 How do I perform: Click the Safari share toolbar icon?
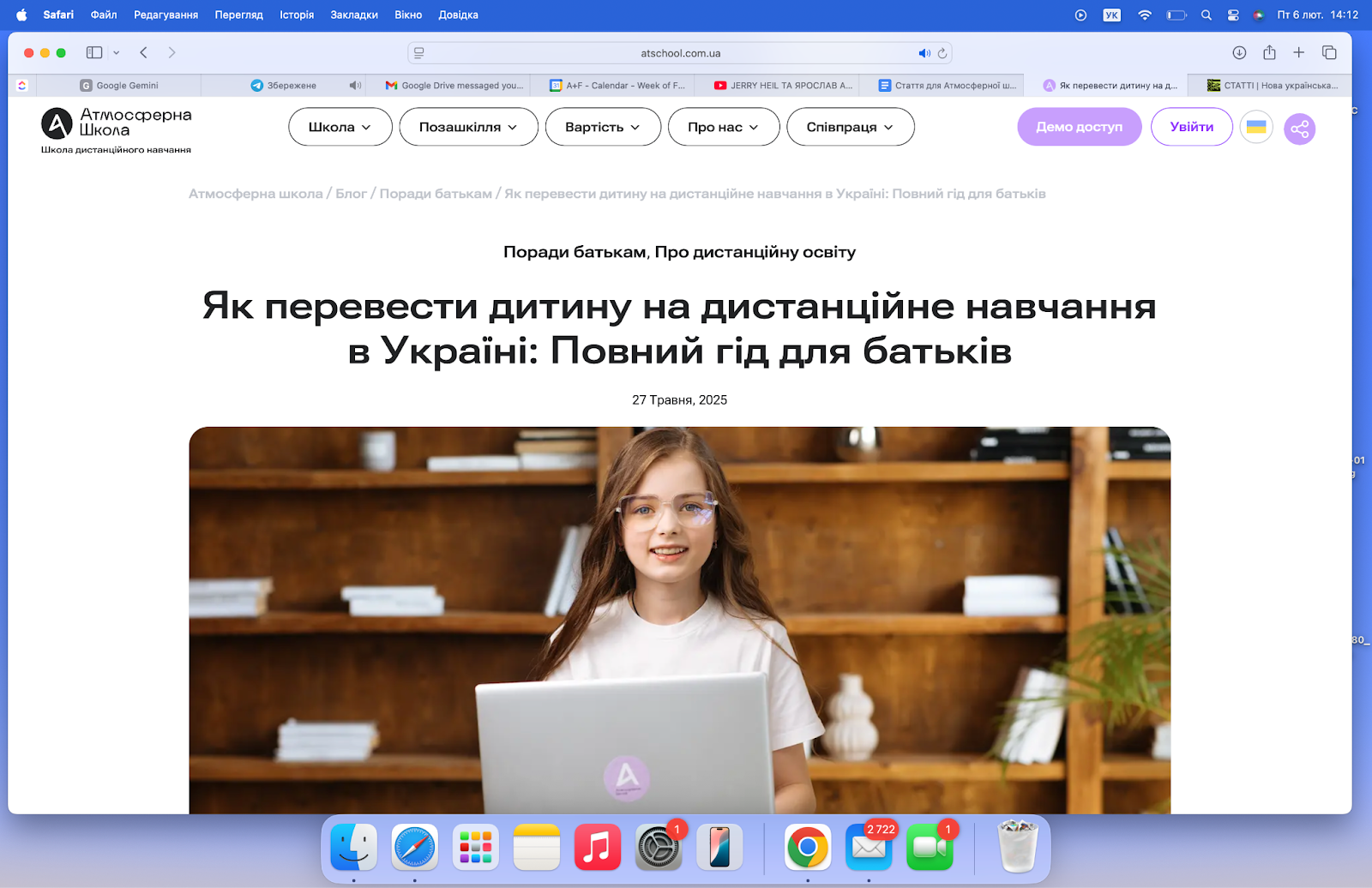1269,53
